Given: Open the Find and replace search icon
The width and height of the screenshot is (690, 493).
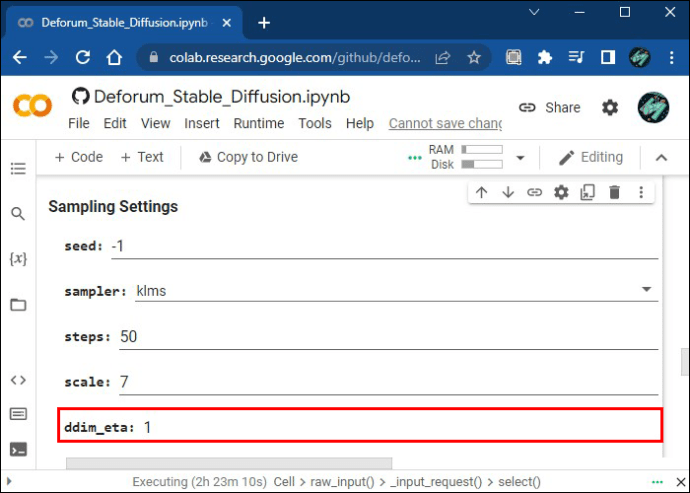Looking at the screenshot, I should [x=18, y=214].
